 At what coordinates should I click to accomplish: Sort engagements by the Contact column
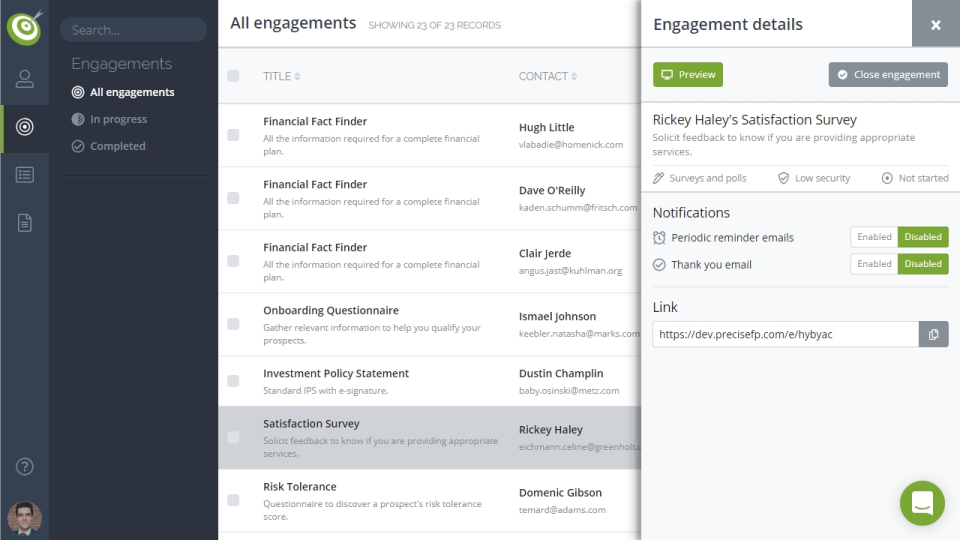[x=547, y=76]
